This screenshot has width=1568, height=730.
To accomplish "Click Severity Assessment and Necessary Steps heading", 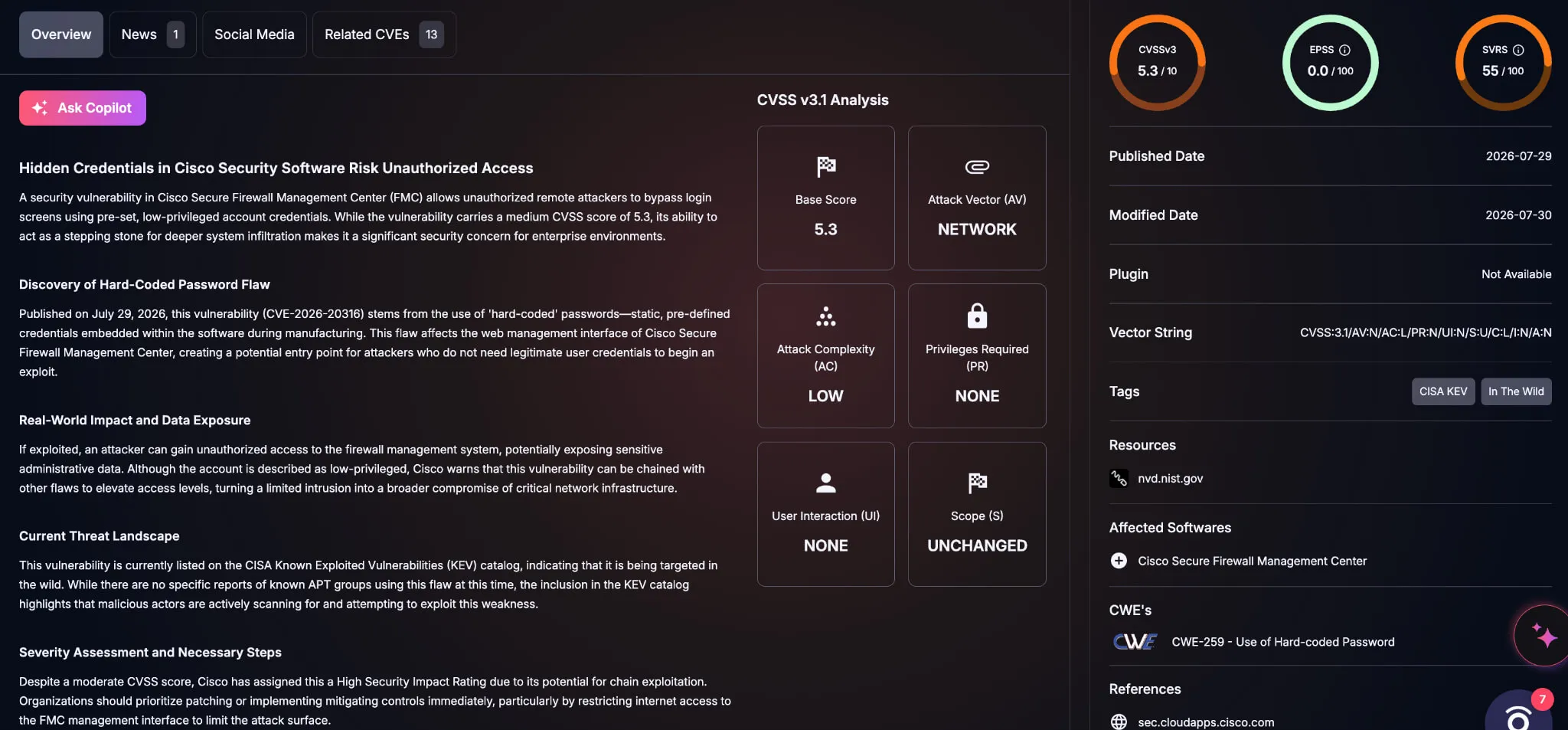I will (150, 653).
